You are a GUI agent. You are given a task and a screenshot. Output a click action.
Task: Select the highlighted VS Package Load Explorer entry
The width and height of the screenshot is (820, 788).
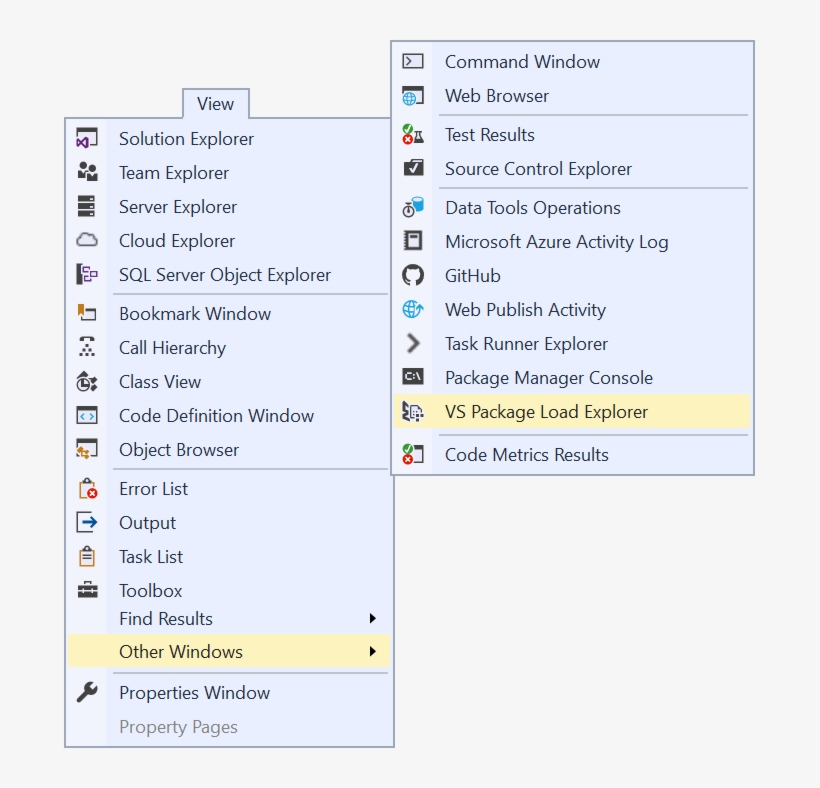(546, 411)
